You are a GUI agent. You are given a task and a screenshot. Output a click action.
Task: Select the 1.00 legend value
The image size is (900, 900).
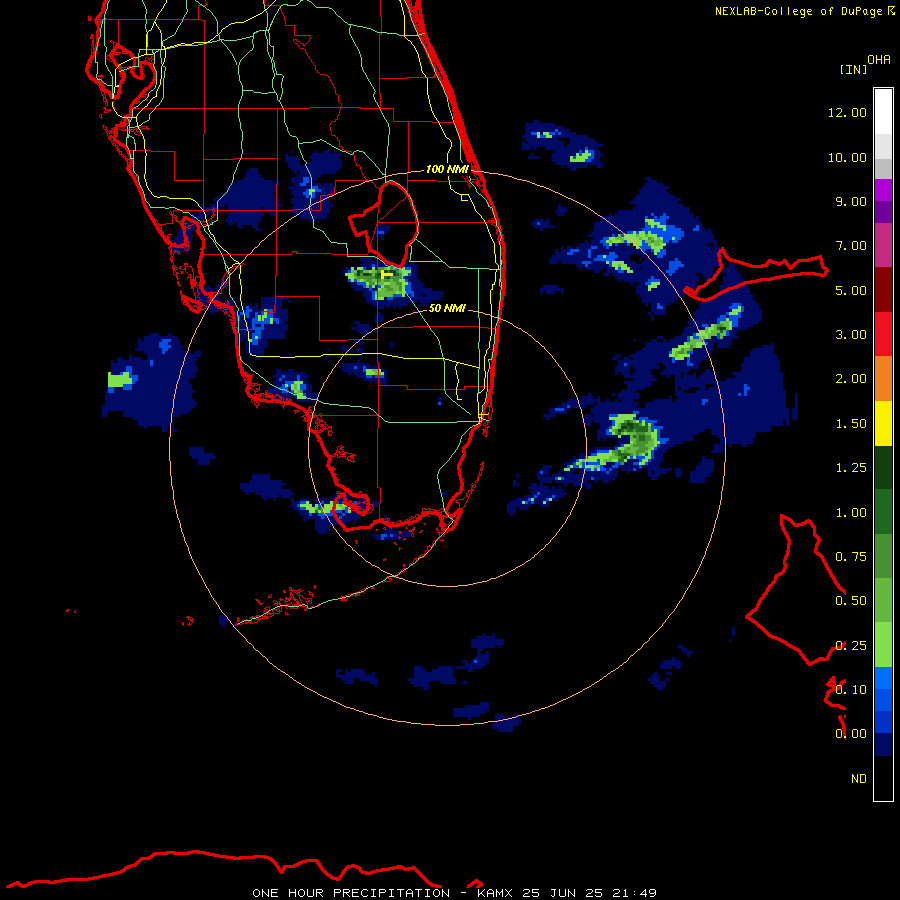(851, 513)
